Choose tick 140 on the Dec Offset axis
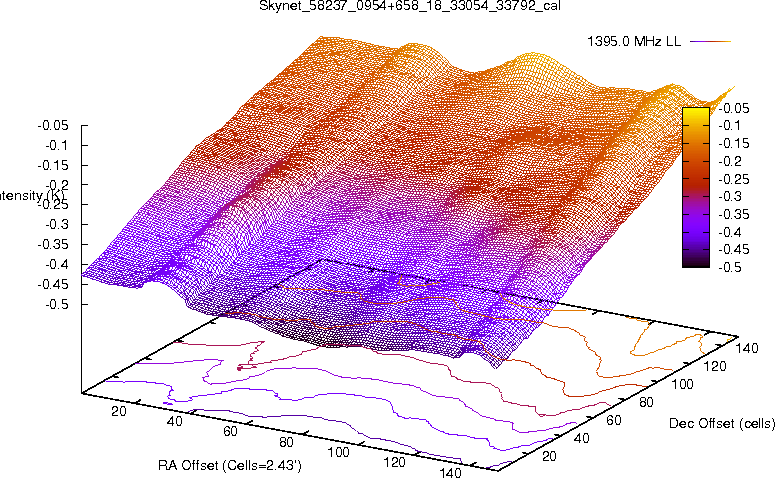 pos(747,348)
